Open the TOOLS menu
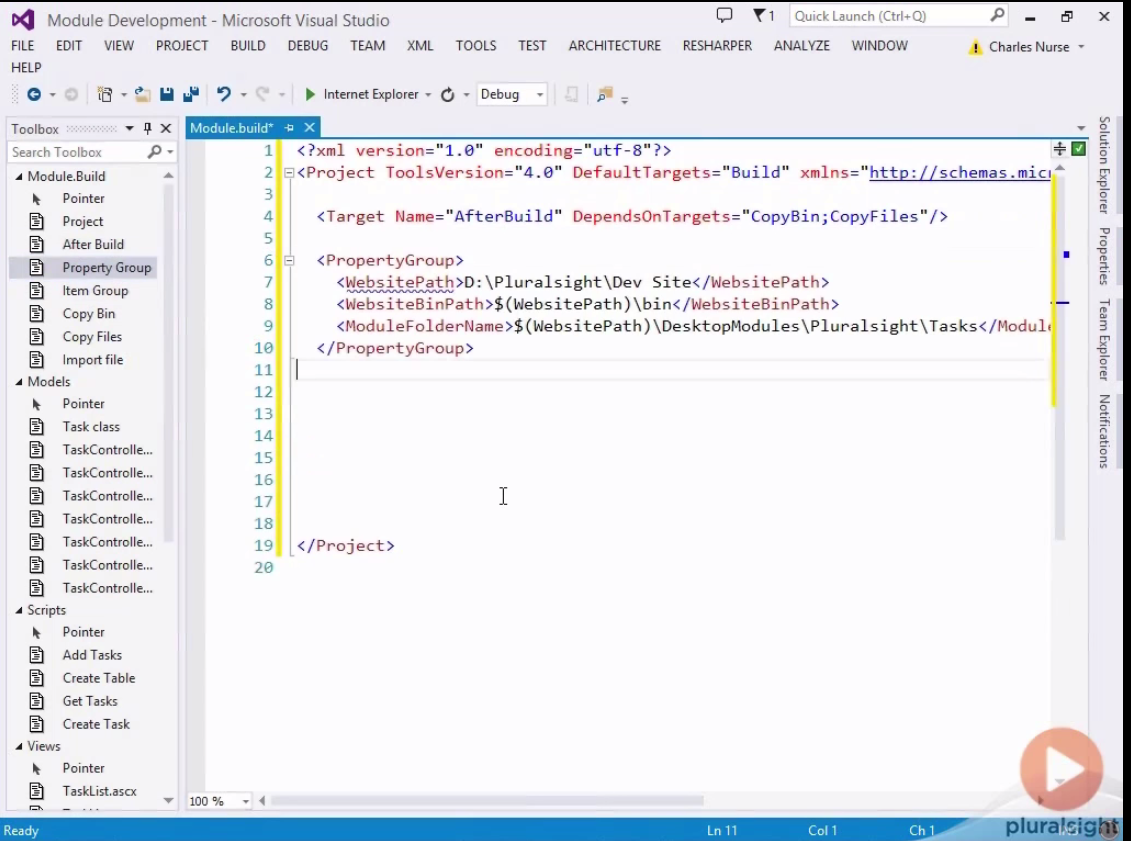1131x841 pixels. point(475,45)
